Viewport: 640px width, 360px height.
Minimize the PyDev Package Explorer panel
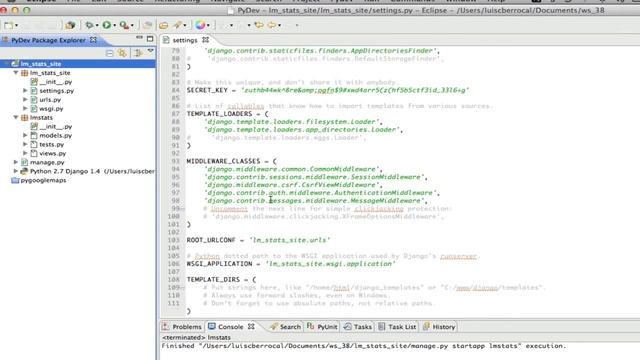[x=139, y=38]
